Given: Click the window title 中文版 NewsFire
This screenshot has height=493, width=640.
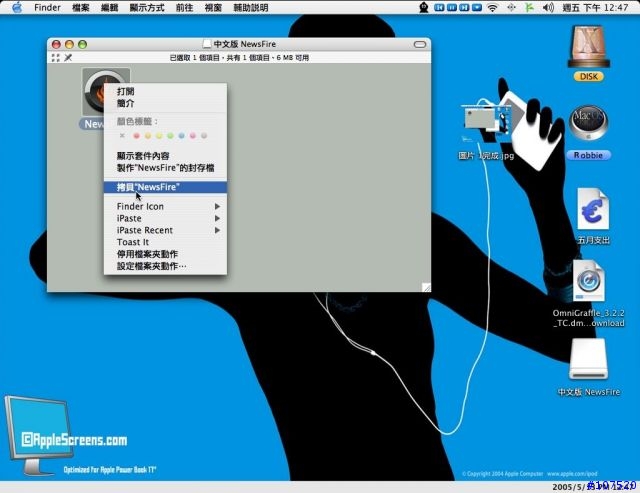Looking at the screenshot, I should pos(244,44).
